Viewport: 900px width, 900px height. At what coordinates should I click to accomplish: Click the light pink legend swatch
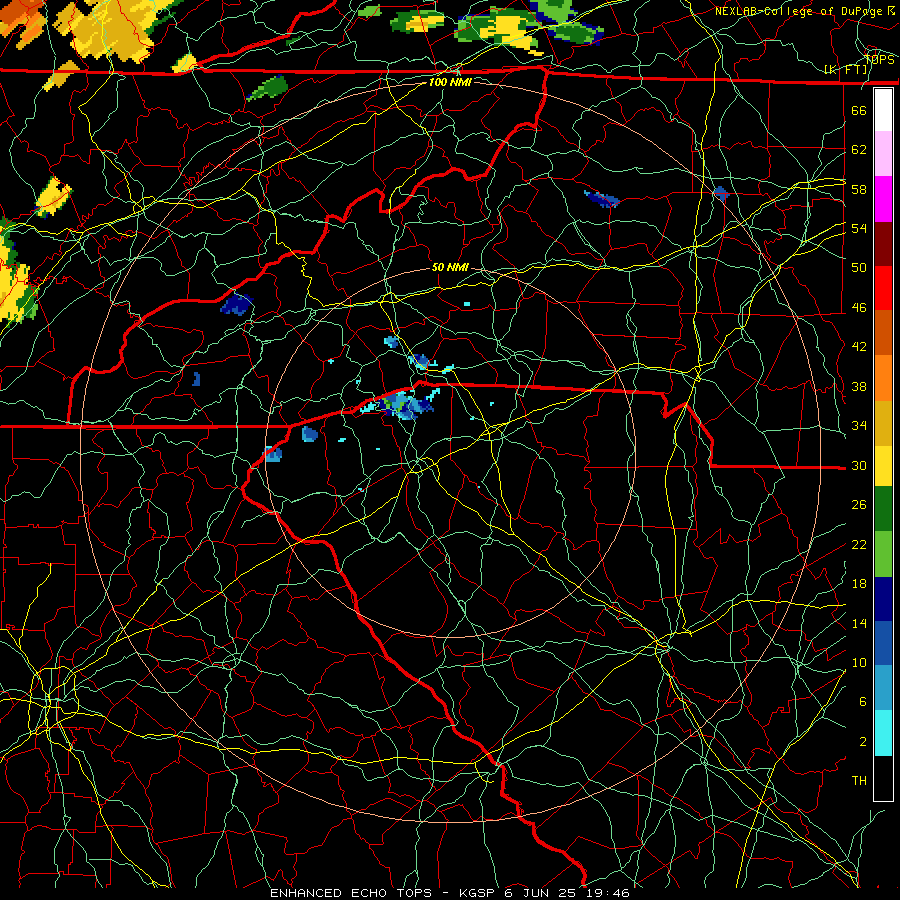(883, 153)
